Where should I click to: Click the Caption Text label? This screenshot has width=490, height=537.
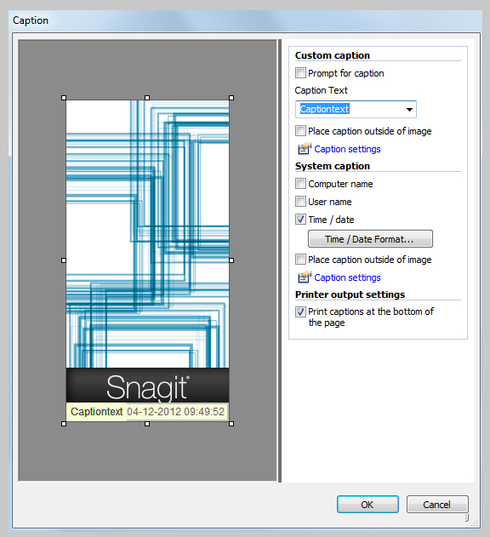[x=321, y=90]
